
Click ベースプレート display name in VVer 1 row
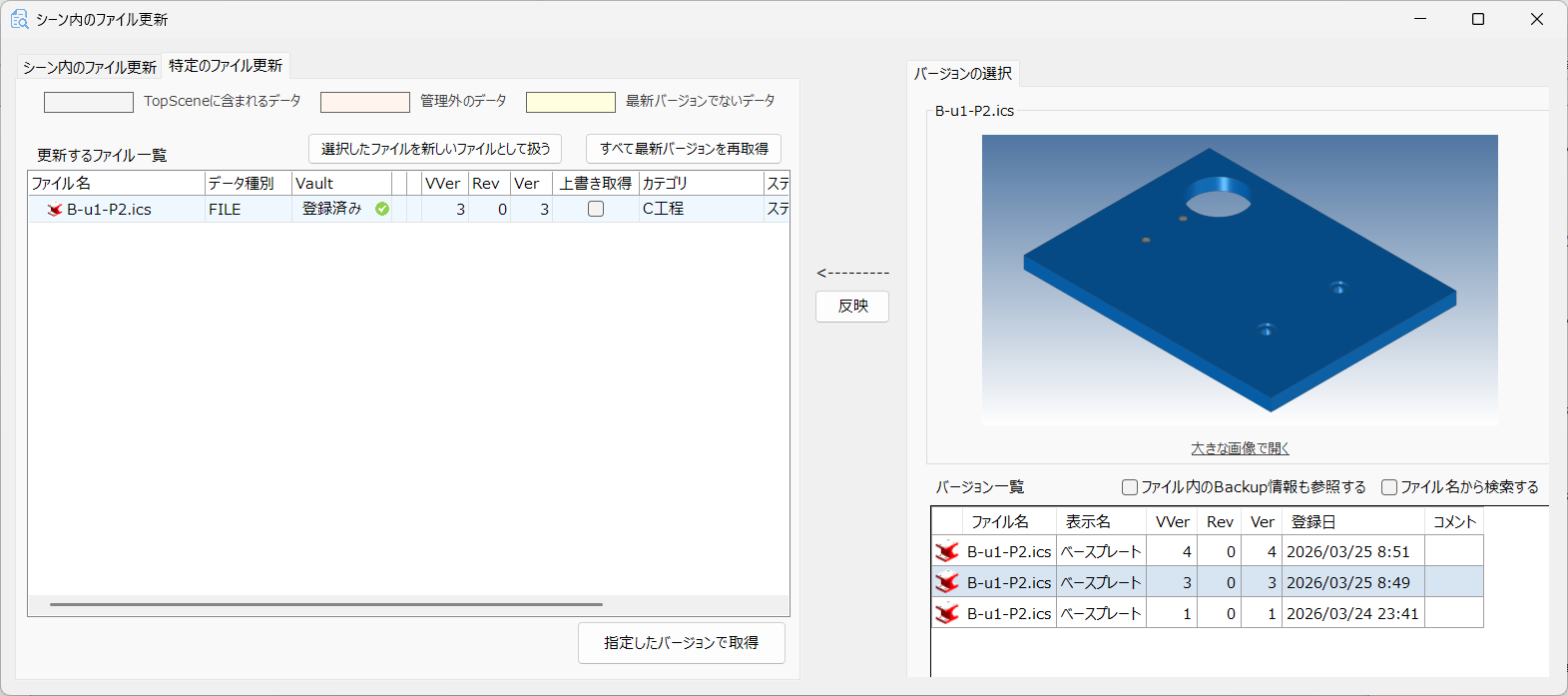pyautogui.click(x=1100, y=613)
